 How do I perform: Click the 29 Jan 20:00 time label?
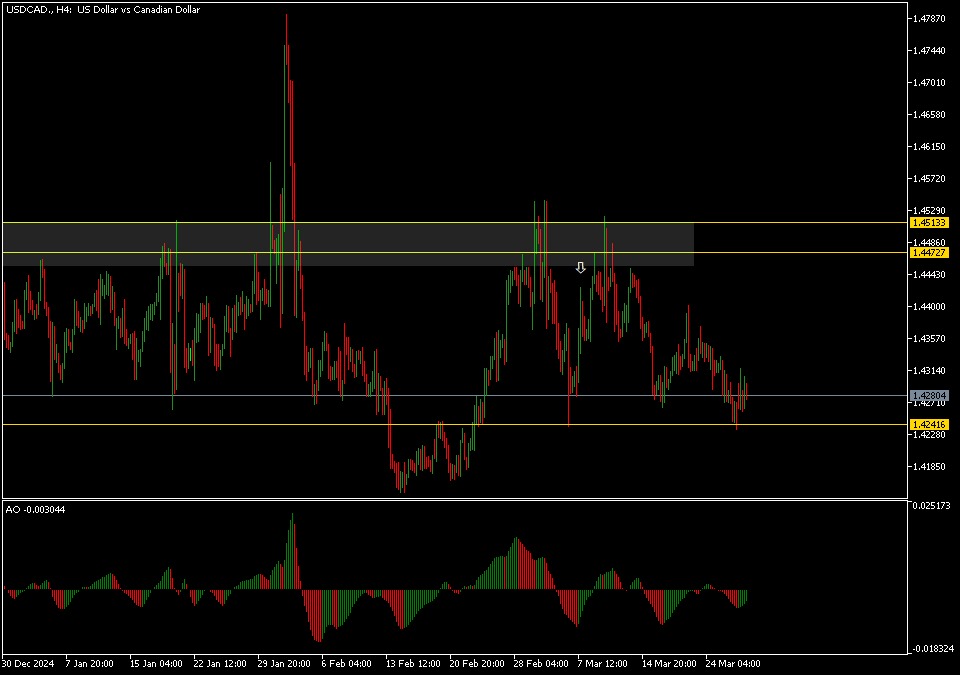point(285,663)
